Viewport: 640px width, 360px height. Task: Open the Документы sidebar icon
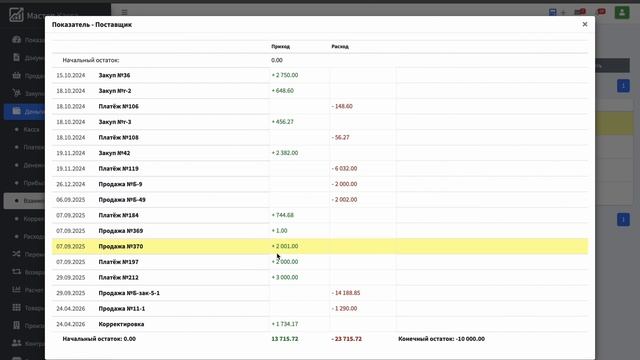pos(16,58)
